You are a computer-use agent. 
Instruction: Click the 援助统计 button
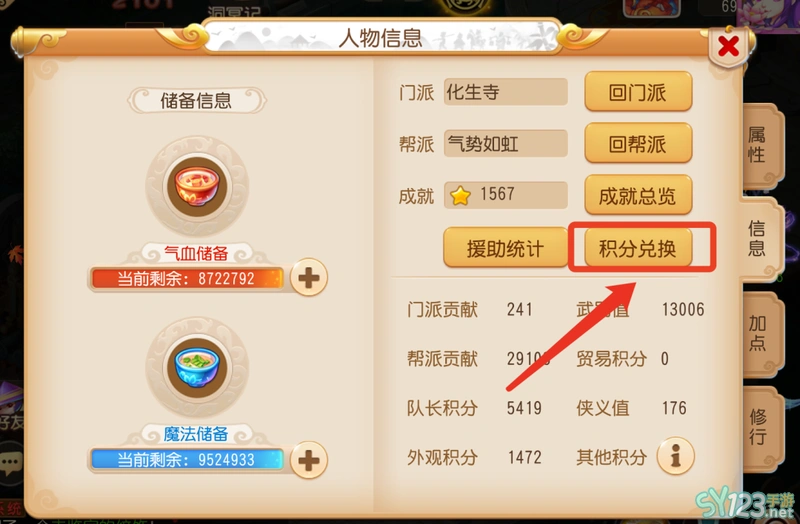pyautogui.click(x=505, y=248)
